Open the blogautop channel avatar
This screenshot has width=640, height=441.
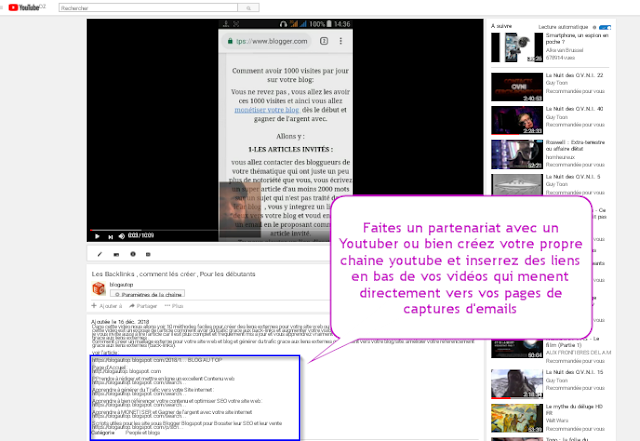click(99, 289)
